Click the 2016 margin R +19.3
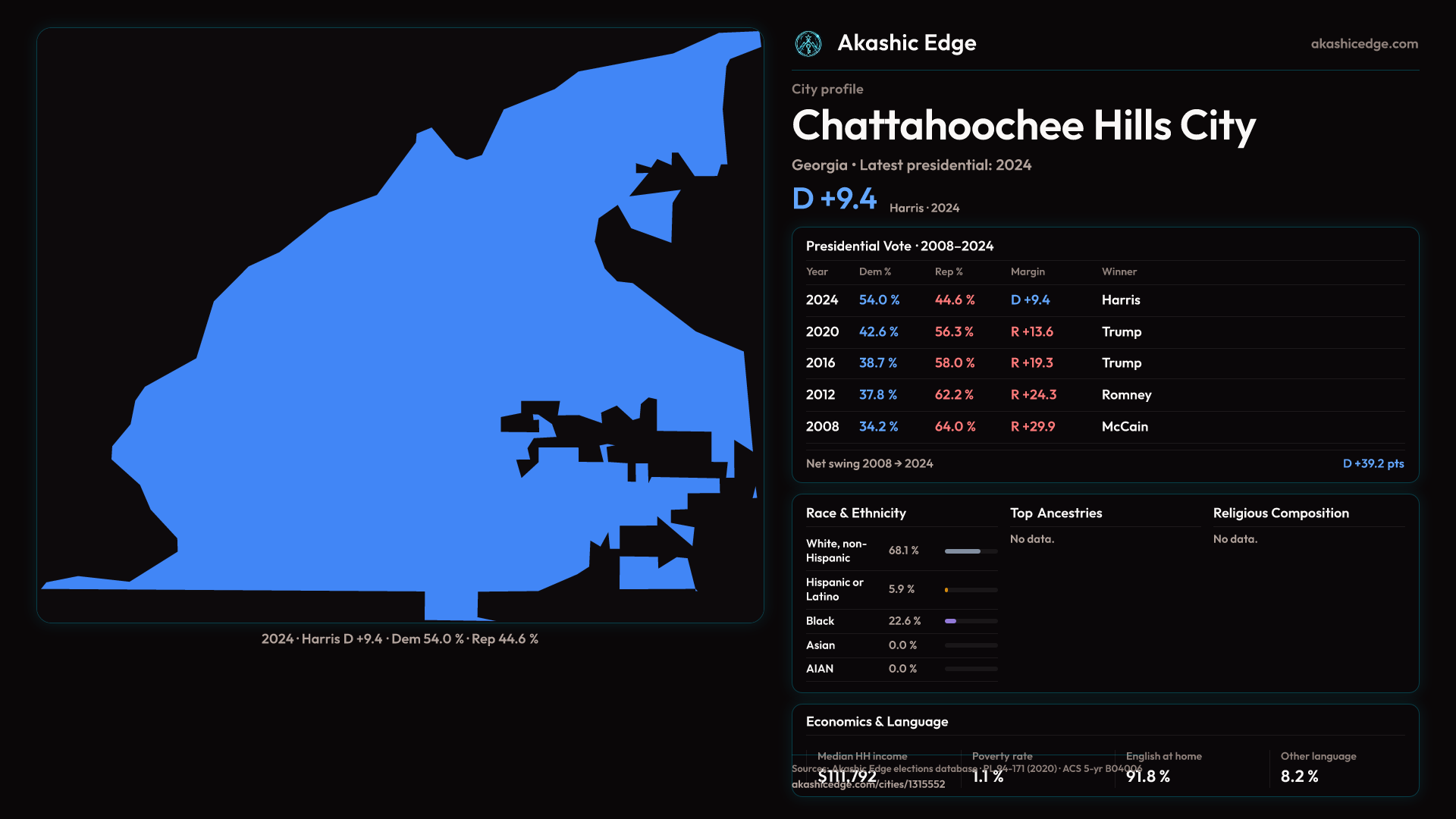This screenshot has height=819, width=1456. pos(1031,363)
